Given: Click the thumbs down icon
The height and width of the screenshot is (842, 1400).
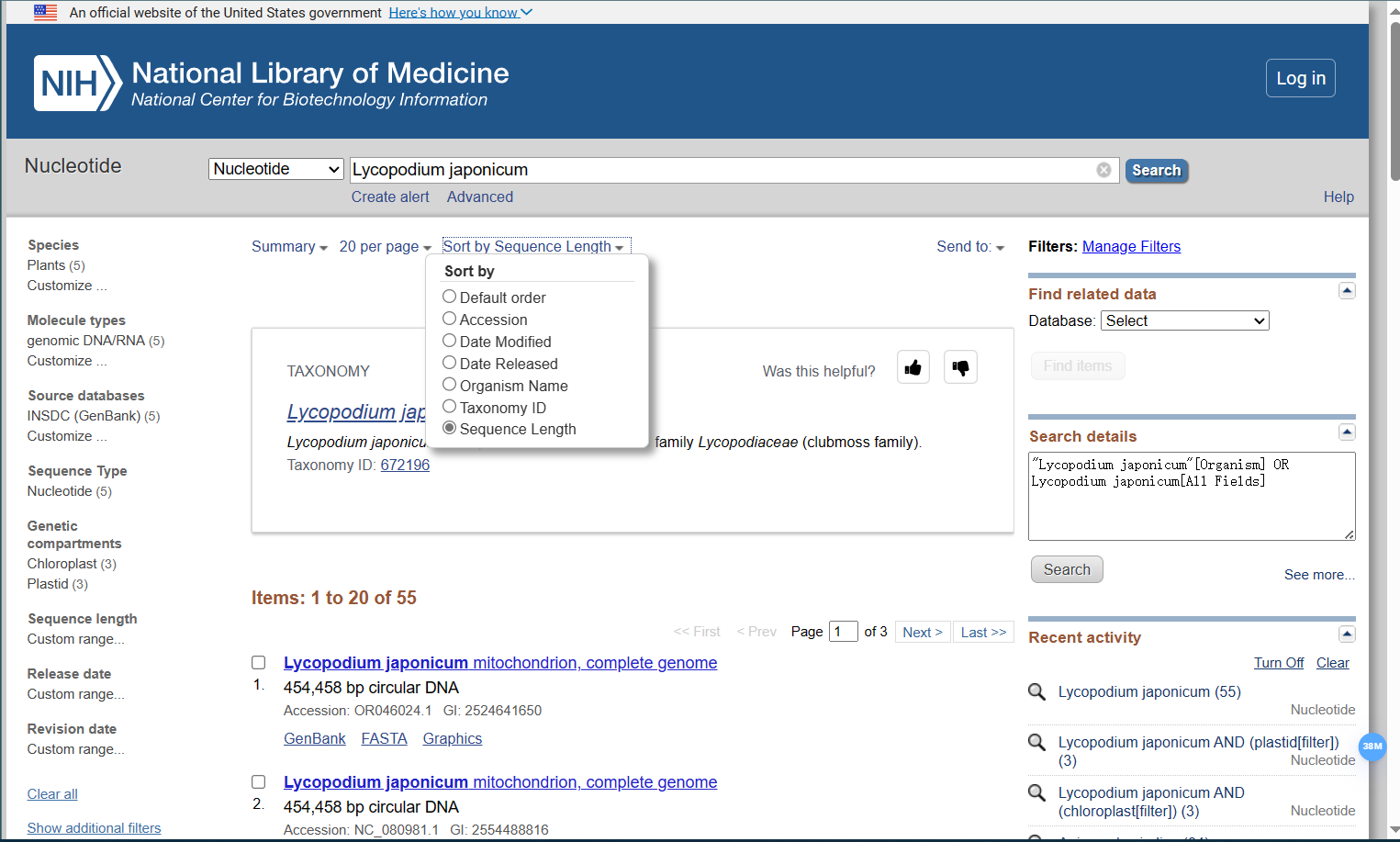Looking at the screenshot, I should pyautogui.click(x=960, y=367).
